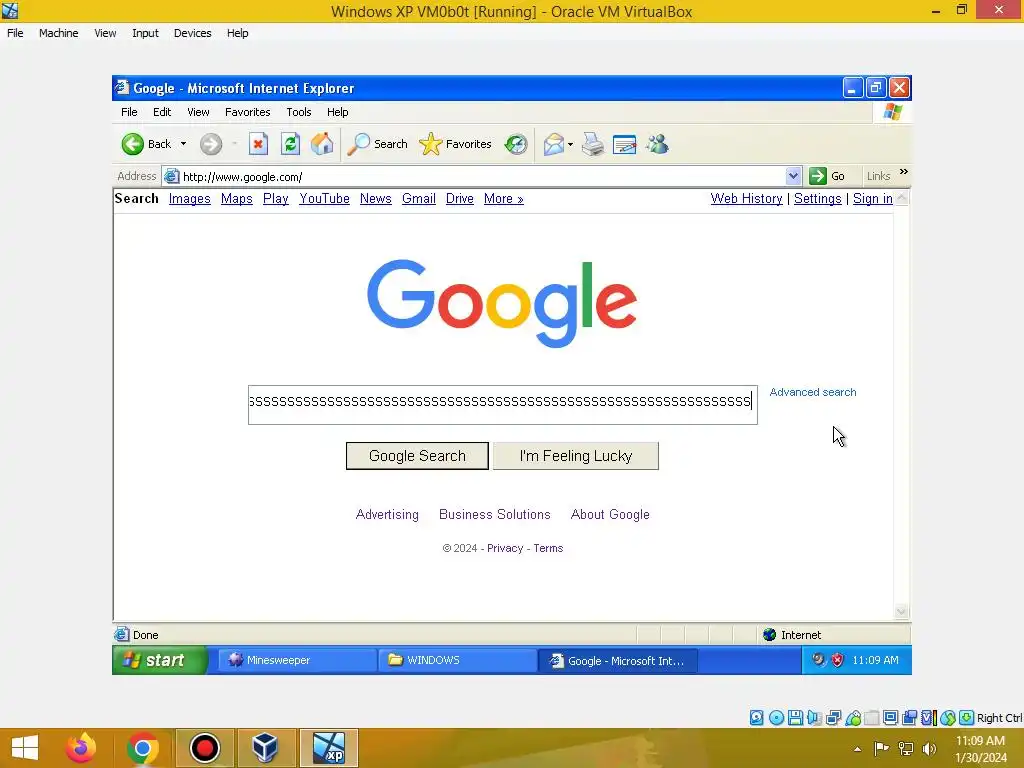Click the Edit page toolbar icon
This screenshot has width=1024, height=768.
click(x=625, y=144)
